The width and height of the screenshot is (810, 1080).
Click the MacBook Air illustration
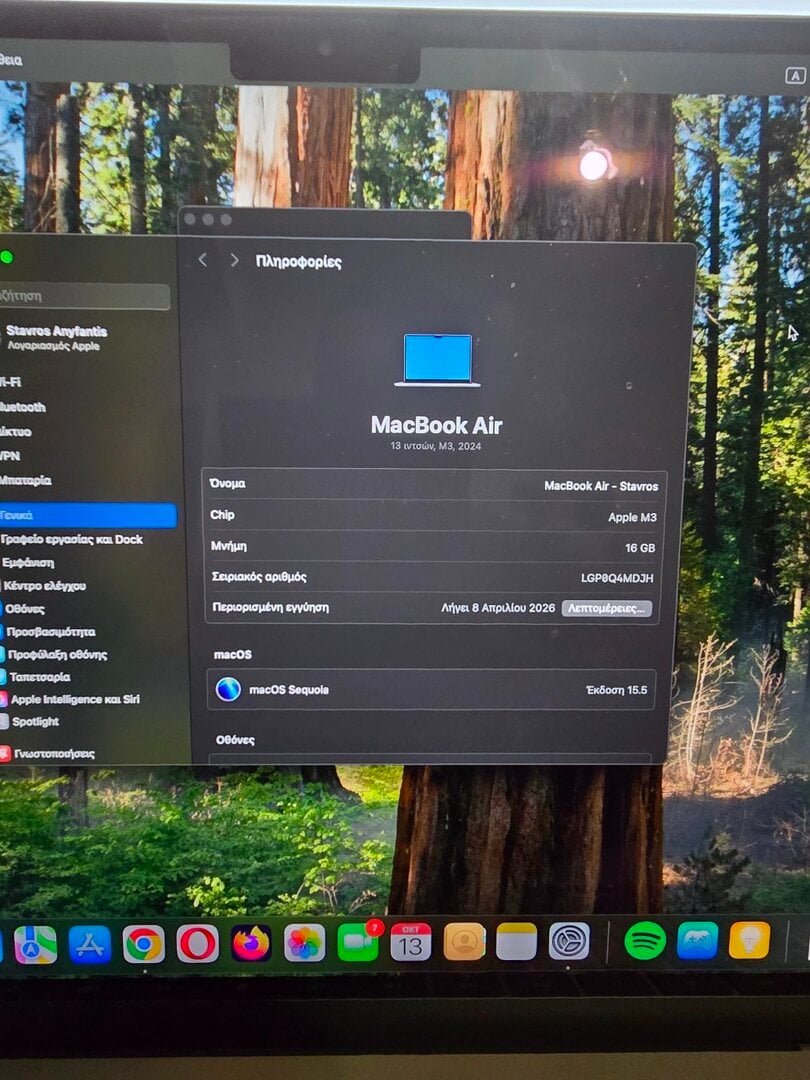pyautogui.click(x=437, y=360)
